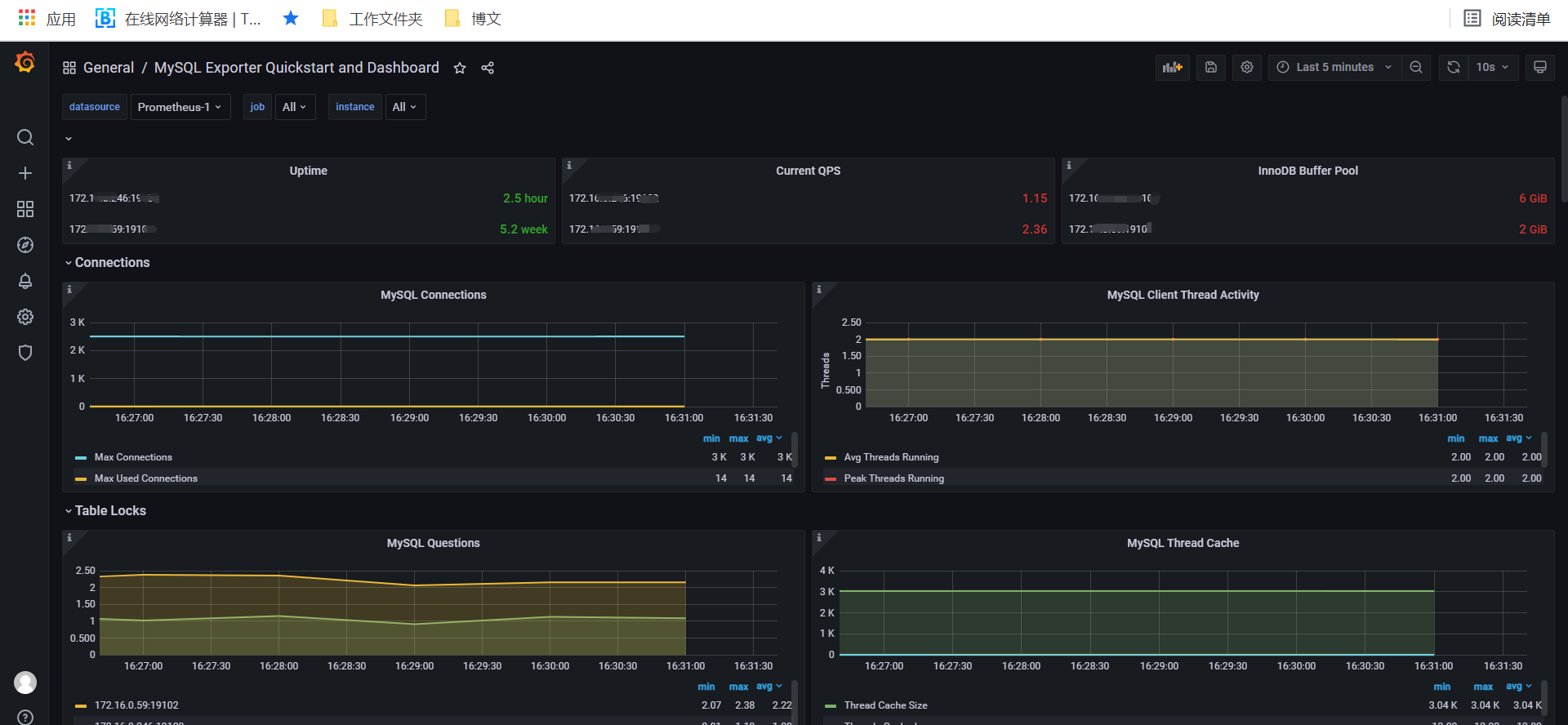Open the datasource Prometheus-1 dropdown
Viewport: 1568px width, 725px height.
pos(180,107)
